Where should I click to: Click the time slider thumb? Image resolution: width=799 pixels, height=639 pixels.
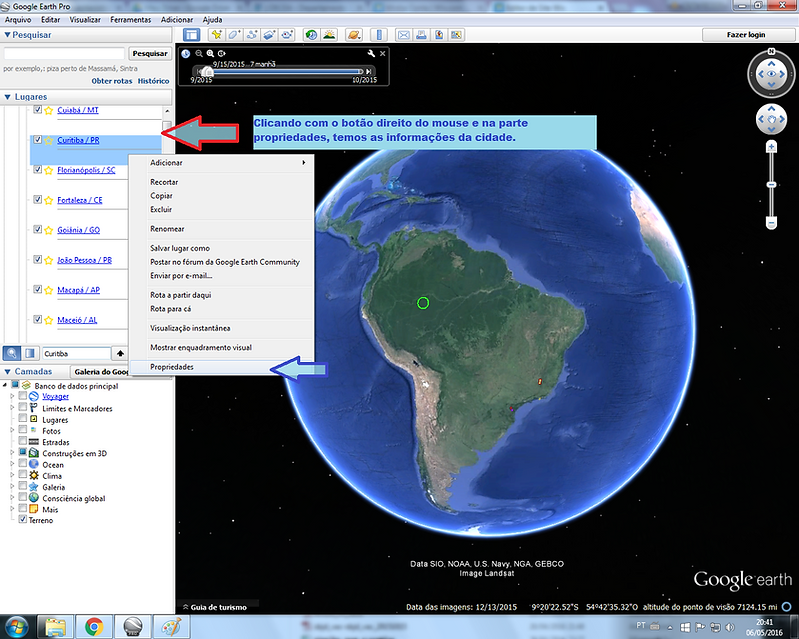tap(207, 71)
